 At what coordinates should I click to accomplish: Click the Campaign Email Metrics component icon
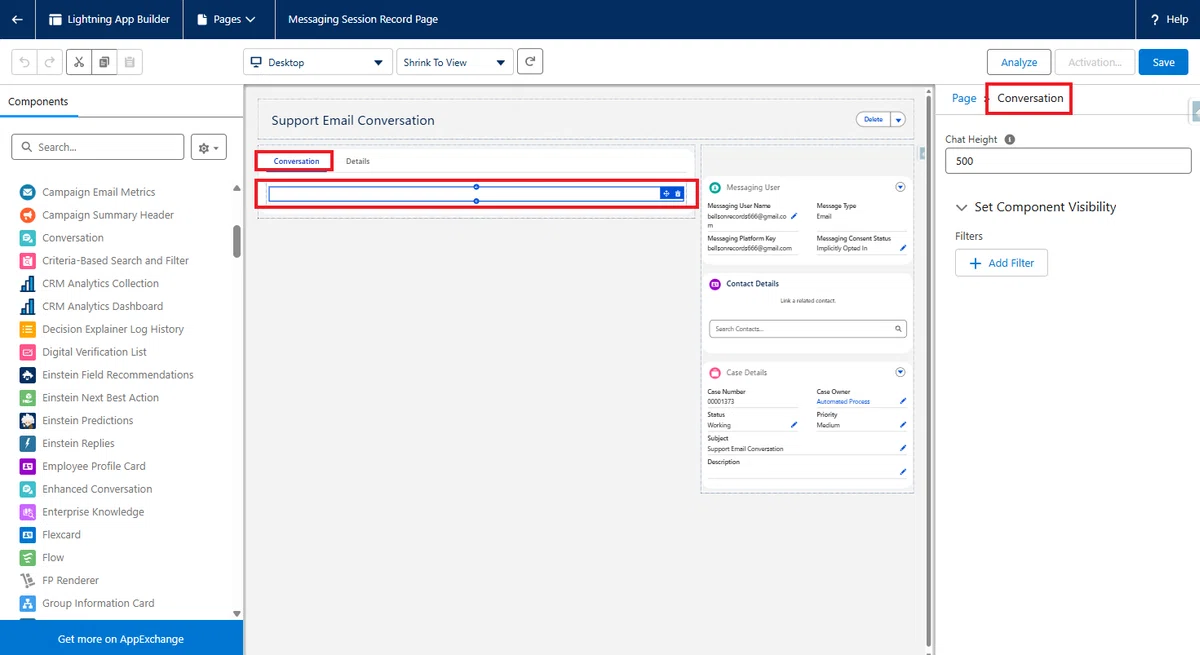click(27, 192)
